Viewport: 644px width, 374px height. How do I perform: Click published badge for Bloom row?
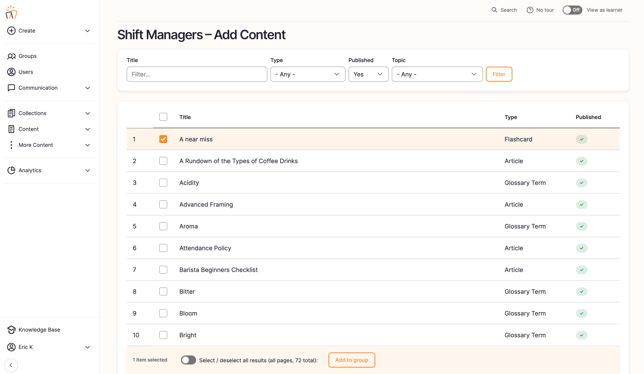pyautogui.click(x=581, y=313)
